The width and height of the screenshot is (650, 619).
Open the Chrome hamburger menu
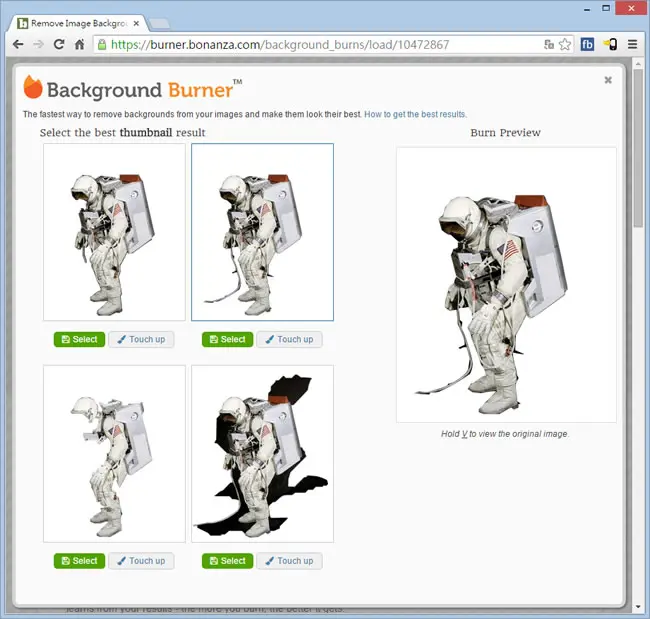pyautogui.click(x=632, y=44)
